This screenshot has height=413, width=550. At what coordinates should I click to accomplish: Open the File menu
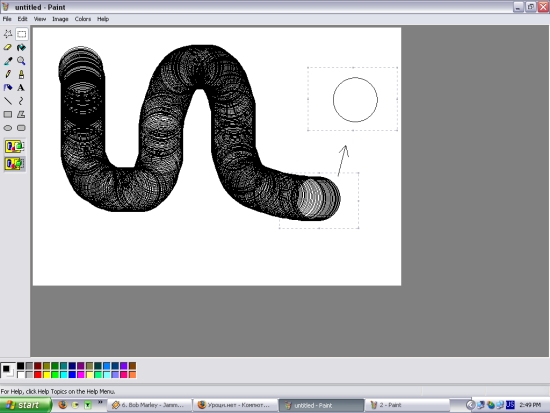click(x=7, y=19)
